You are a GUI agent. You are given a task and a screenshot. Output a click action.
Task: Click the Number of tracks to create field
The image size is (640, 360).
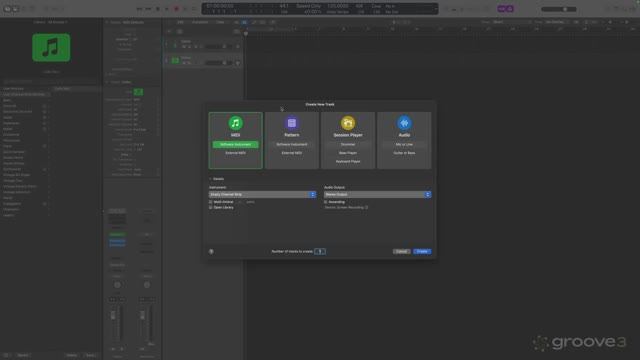tap(320, 251)
